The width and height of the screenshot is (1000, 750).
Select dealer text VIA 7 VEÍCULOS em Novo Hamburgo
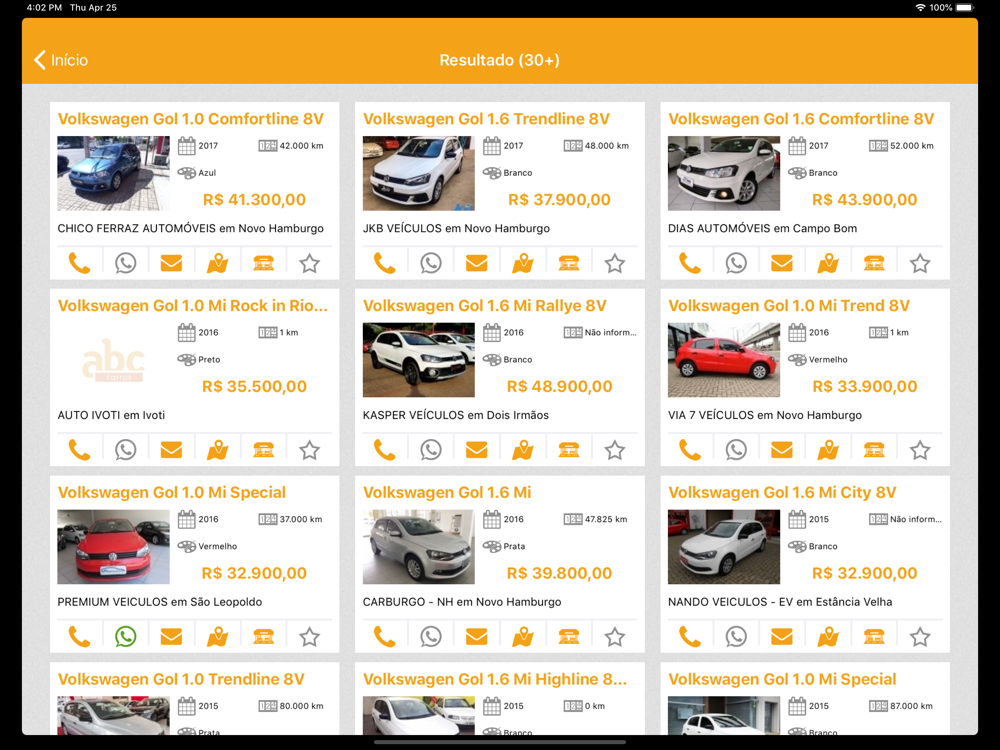(765, 415)
